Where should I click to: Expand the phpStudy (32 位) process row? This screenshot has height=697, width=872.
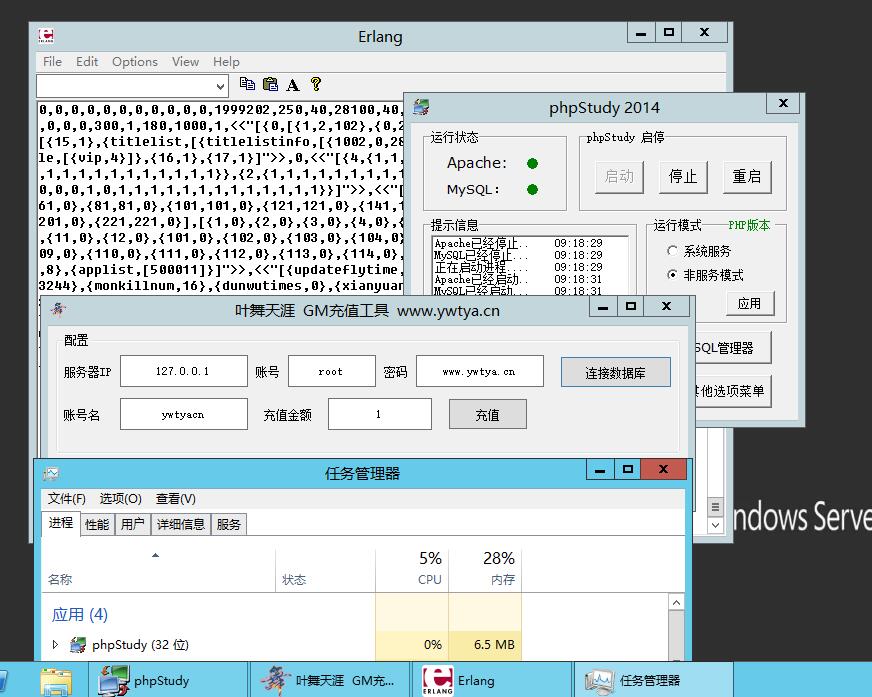[x=55, y=645]
